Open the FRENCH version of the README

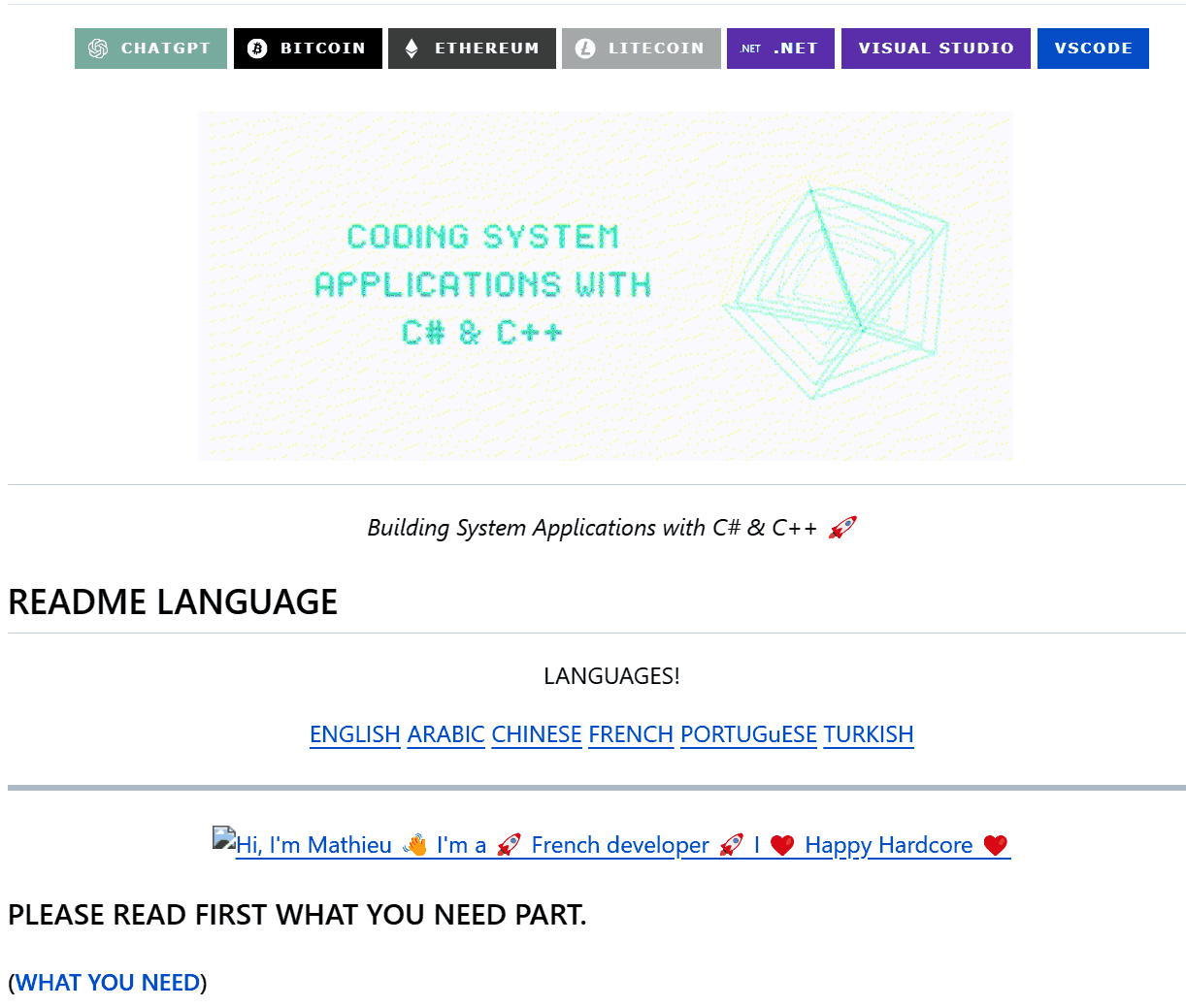coord(630,734)
